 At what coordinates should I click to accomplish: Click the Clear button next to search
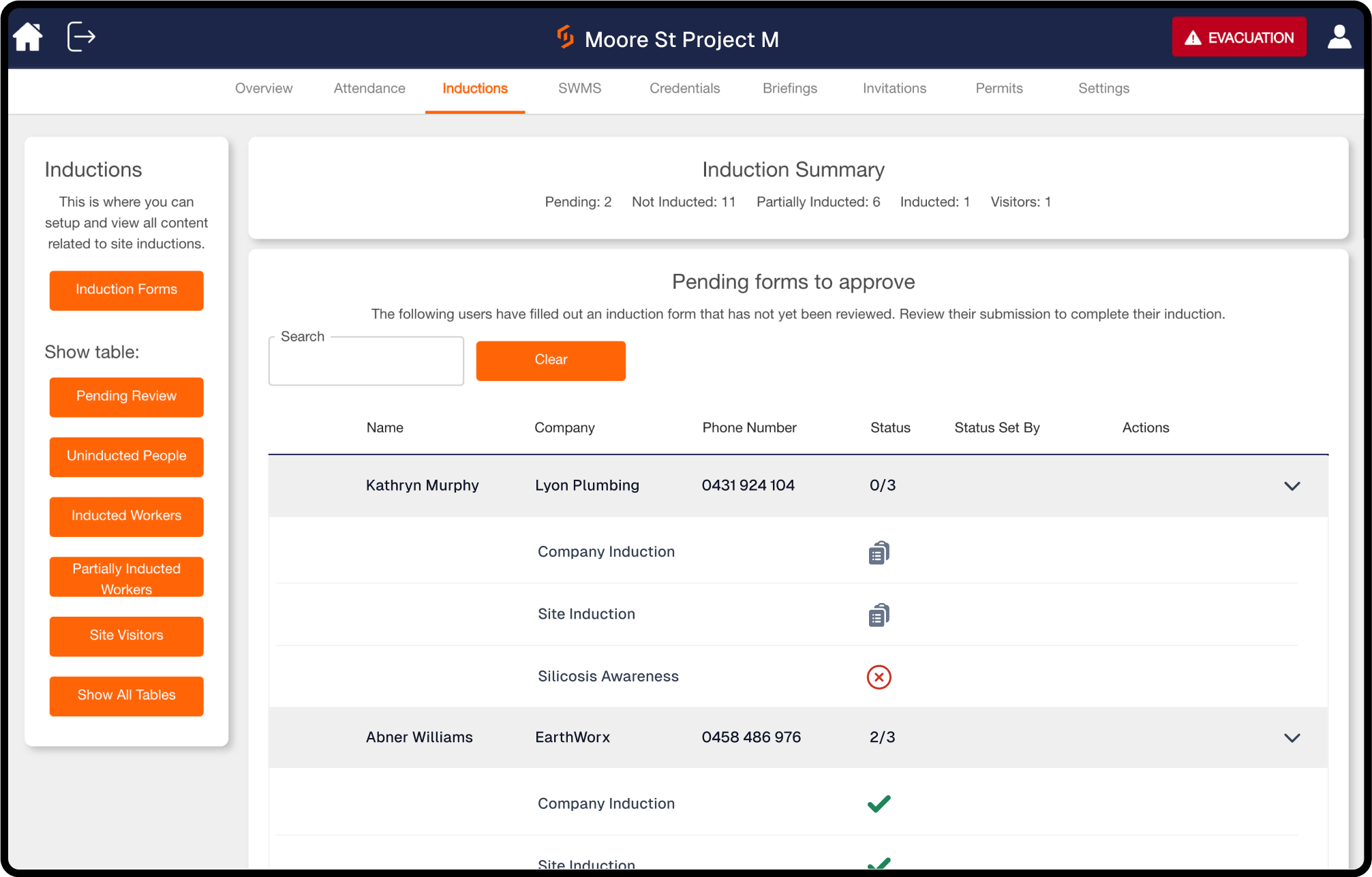[x=550, y=360]
